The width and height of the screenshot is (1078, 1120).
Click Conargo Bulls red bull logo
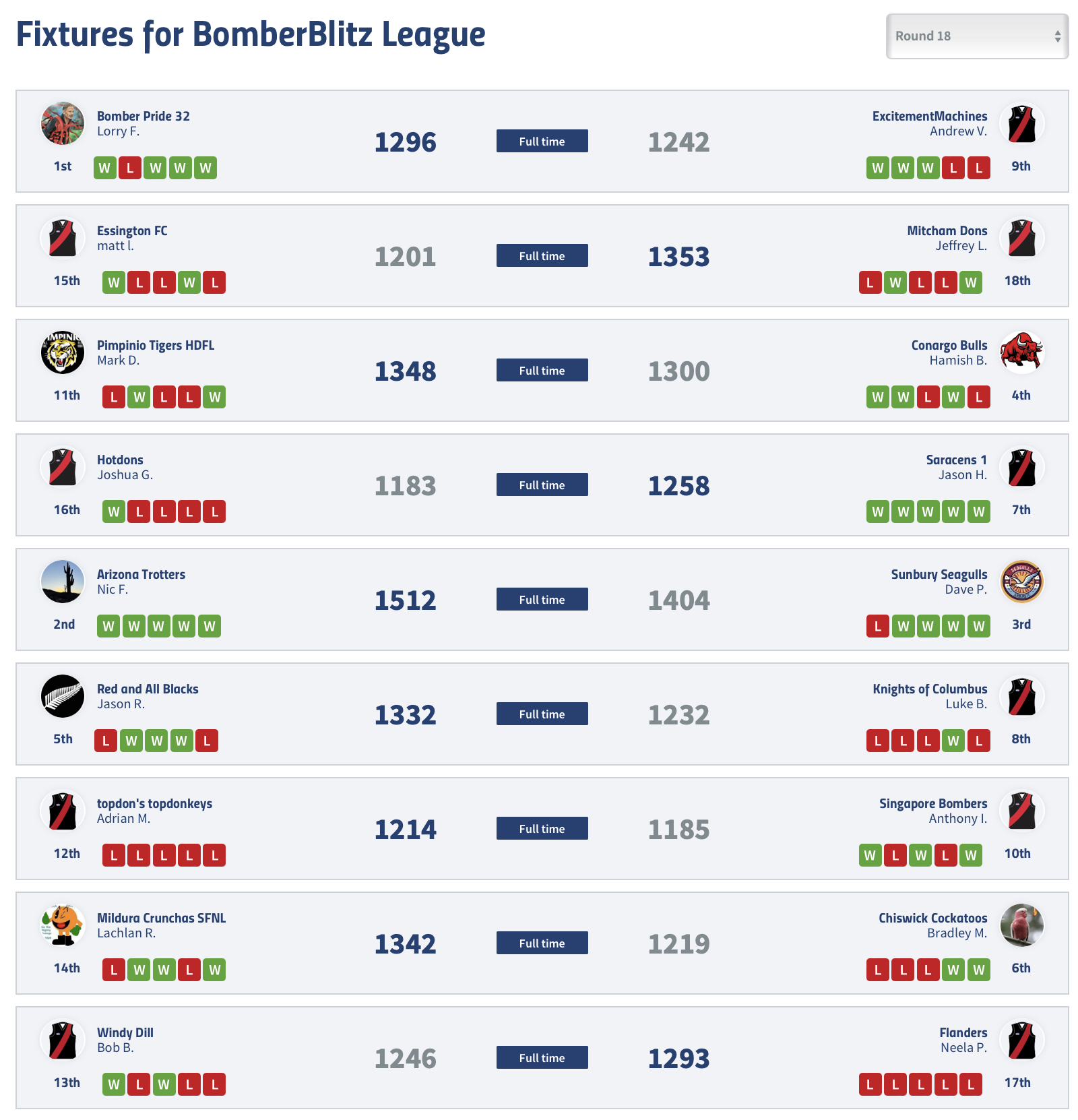pos(1021,352)
